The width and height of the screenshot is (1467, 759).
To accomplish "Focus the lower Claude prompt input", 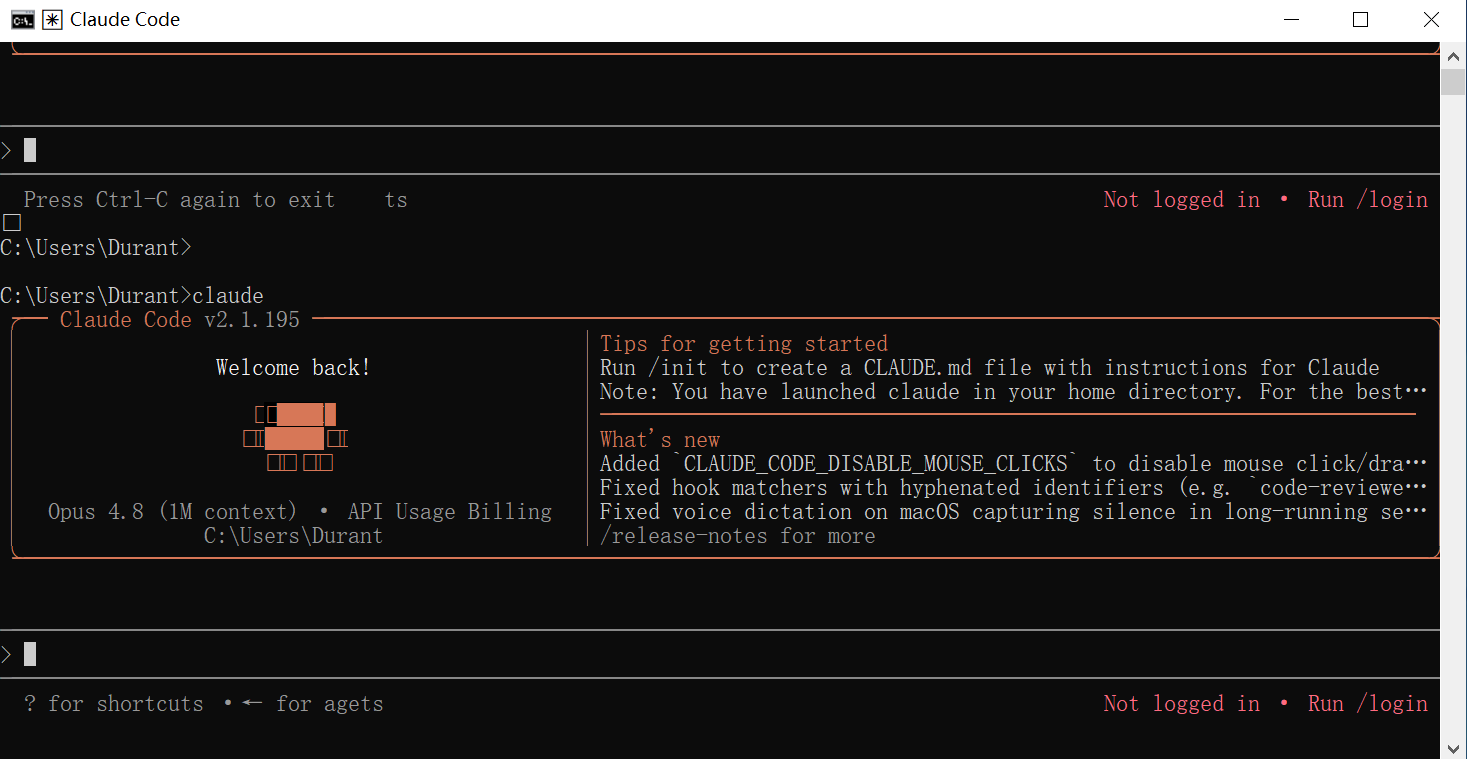I will click(720, 655).
